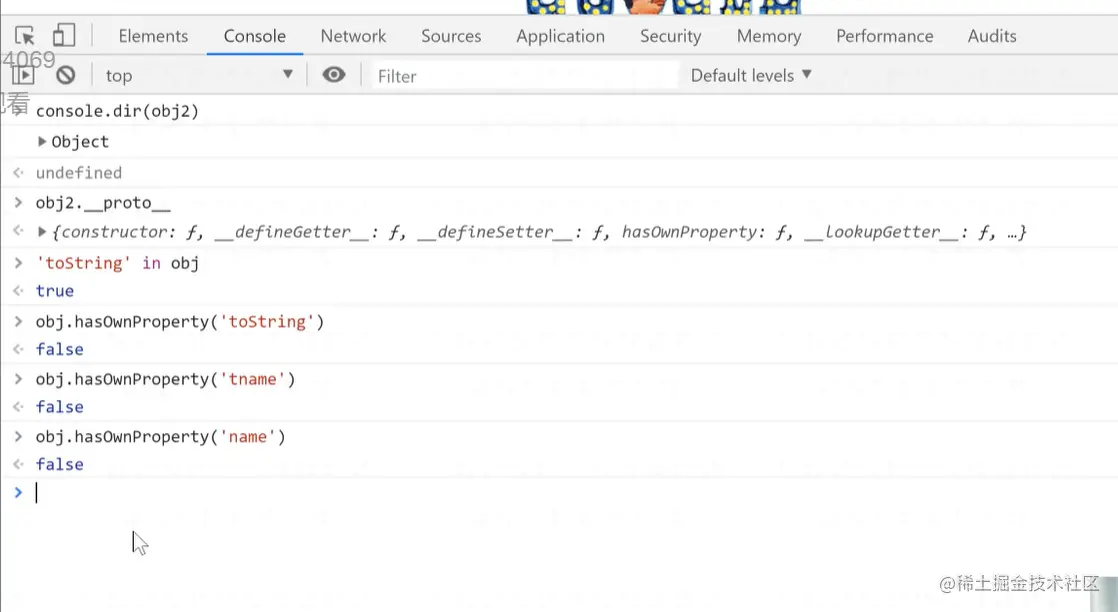Click the 'toString' in obj command

point(118,263)
